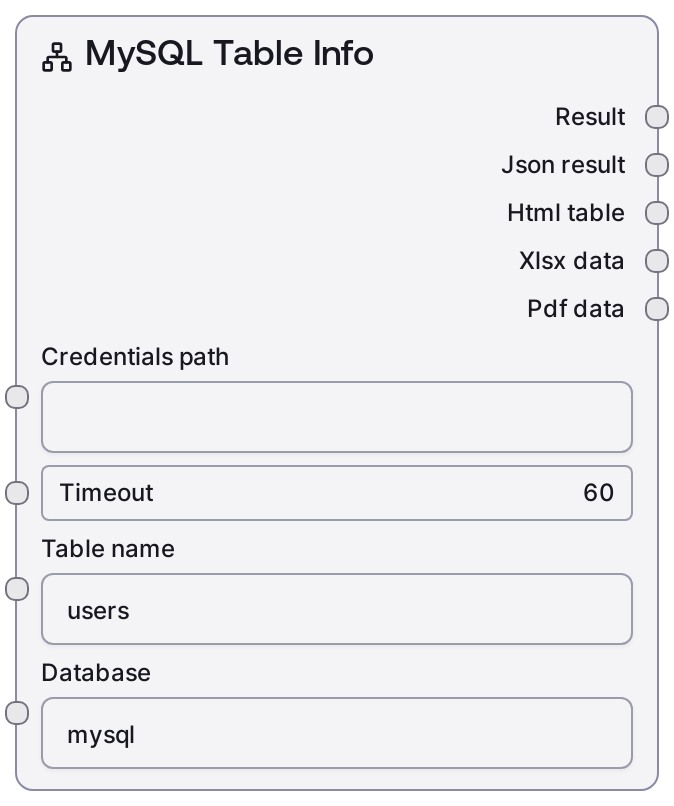Focus the empty Credentials path text box

(336, 416)
